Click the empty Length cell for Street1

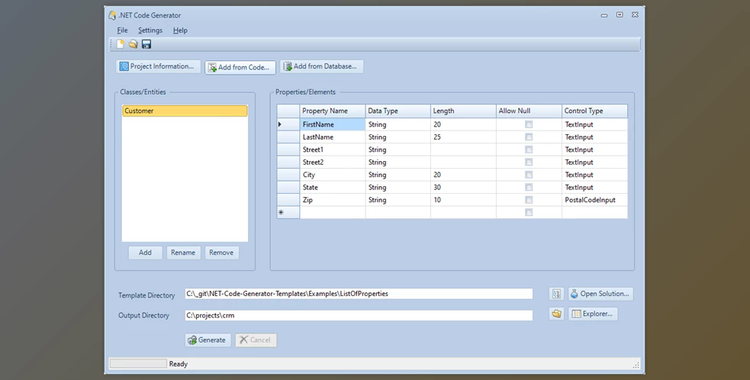463,150
